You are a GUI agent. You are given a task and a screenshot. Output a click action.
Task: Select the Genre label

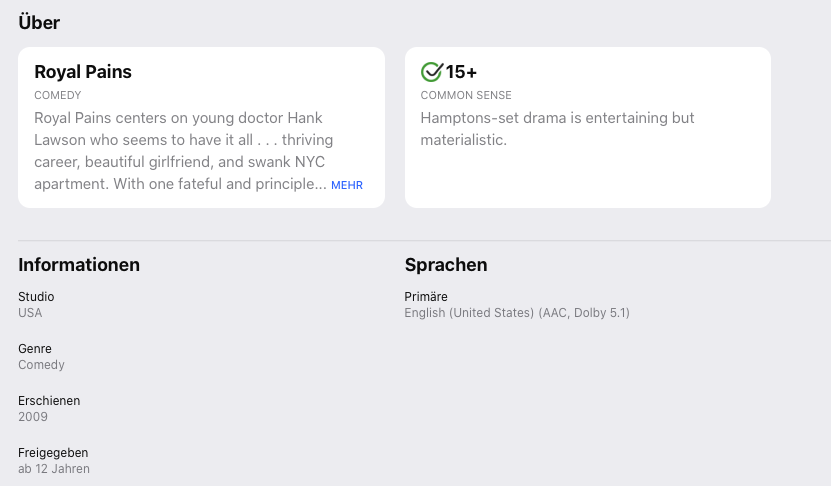point(35,349)
